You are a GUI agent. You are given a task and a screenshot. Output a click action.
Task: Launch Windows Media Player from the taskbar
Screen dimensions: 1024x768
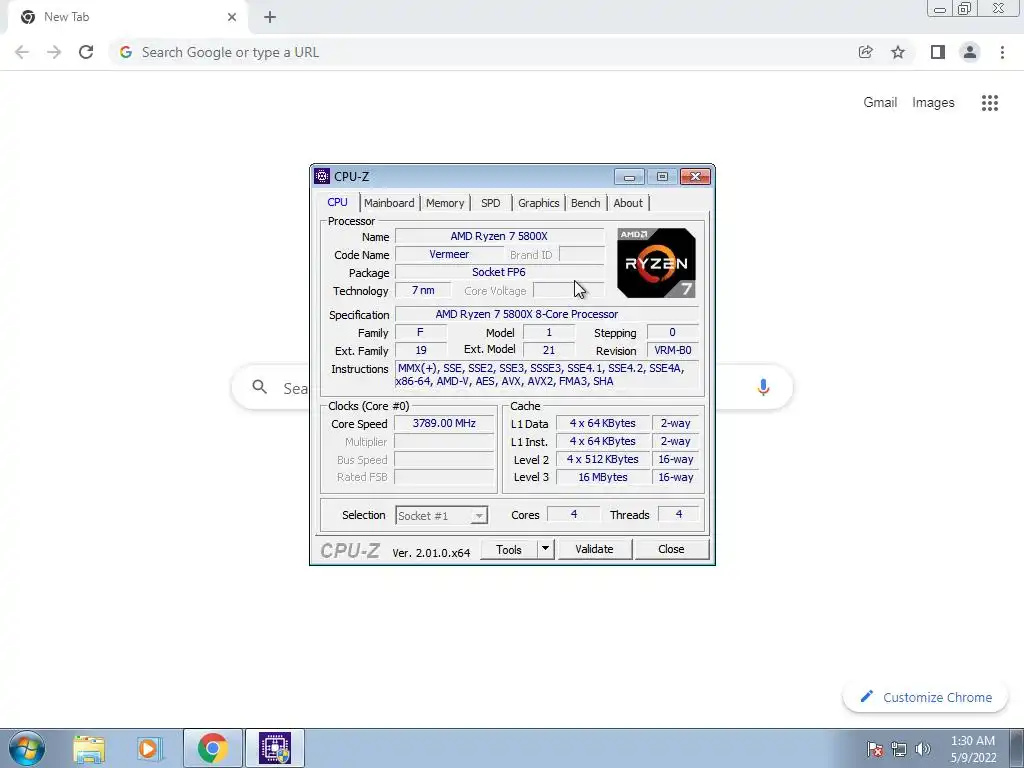pyautogui.click(x=148, y=748)
